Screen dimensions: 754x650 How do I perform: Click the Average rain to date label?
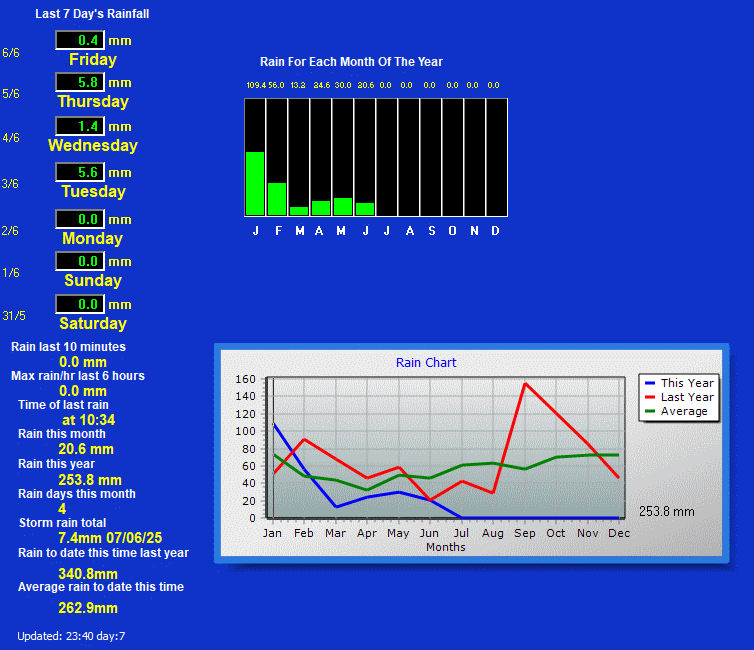tap(101, 587)
